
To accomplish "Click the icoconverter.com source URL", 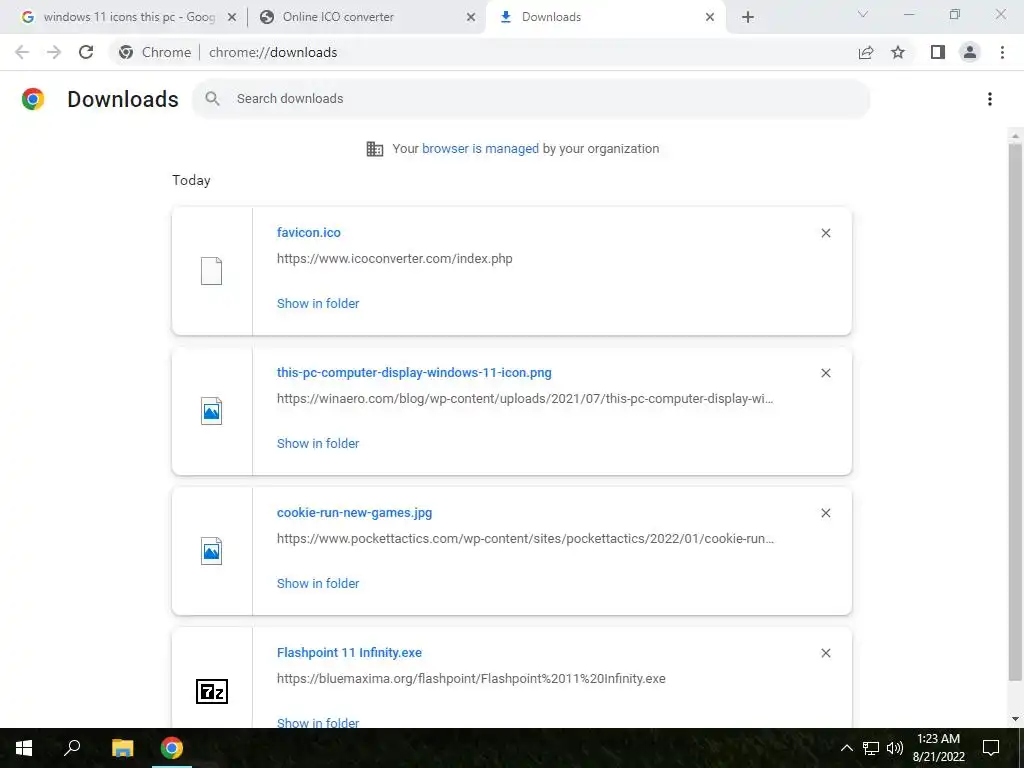I will [394, 259].
